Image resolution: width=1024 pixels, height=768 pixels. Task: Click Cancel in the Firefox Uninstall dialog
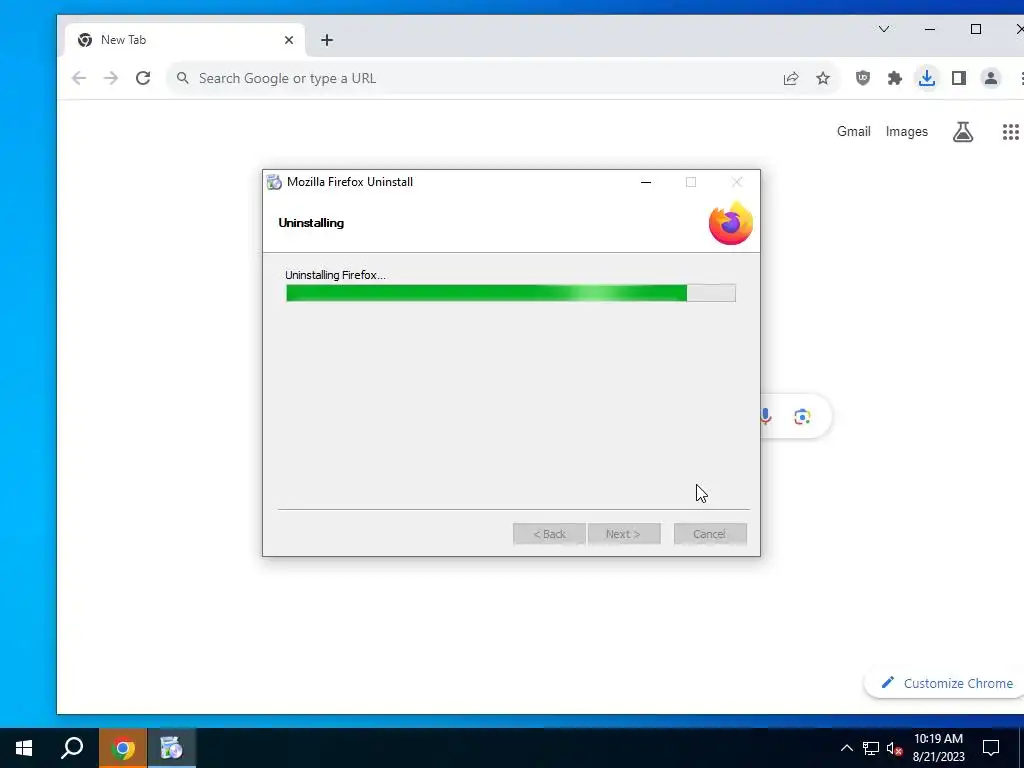[710, 534]
